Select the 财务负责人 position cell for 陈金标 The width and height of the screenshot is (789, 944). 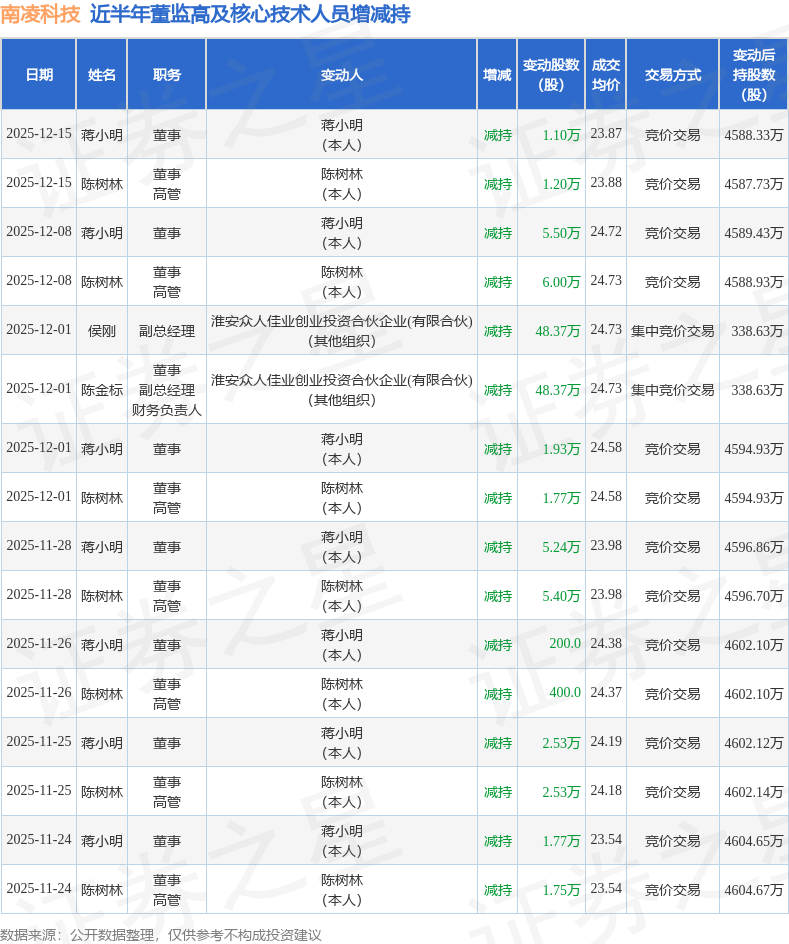point(167,410)
